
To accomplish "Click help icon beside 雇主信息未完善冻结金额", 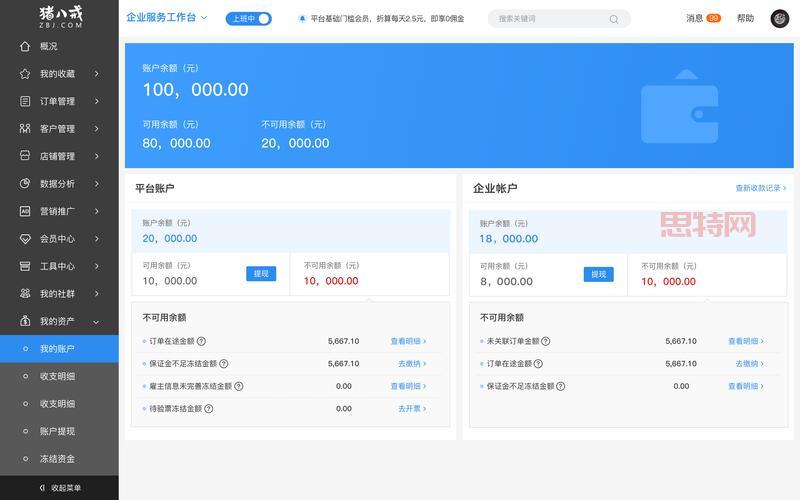I will (239, 386).
